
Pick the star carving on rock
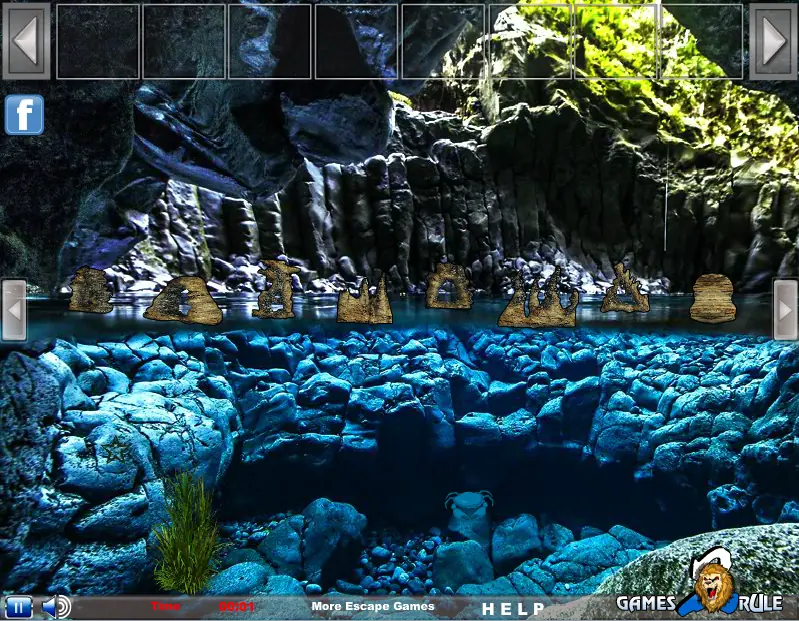pyautogui.click(x=116, y=449)
